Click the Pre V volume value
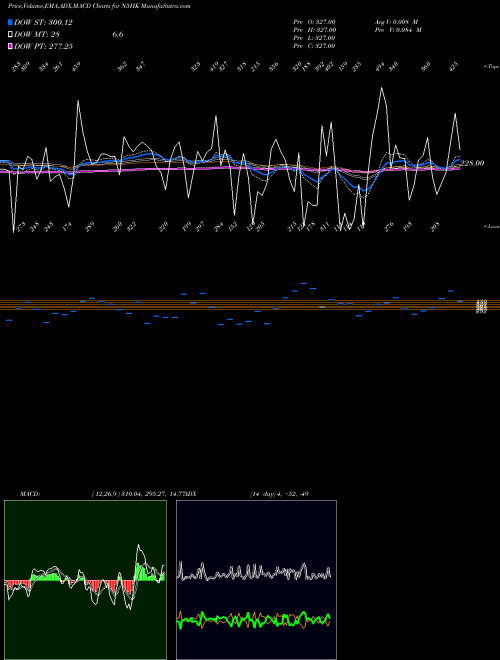Screen dimensions: 500x660 [398, 30]
